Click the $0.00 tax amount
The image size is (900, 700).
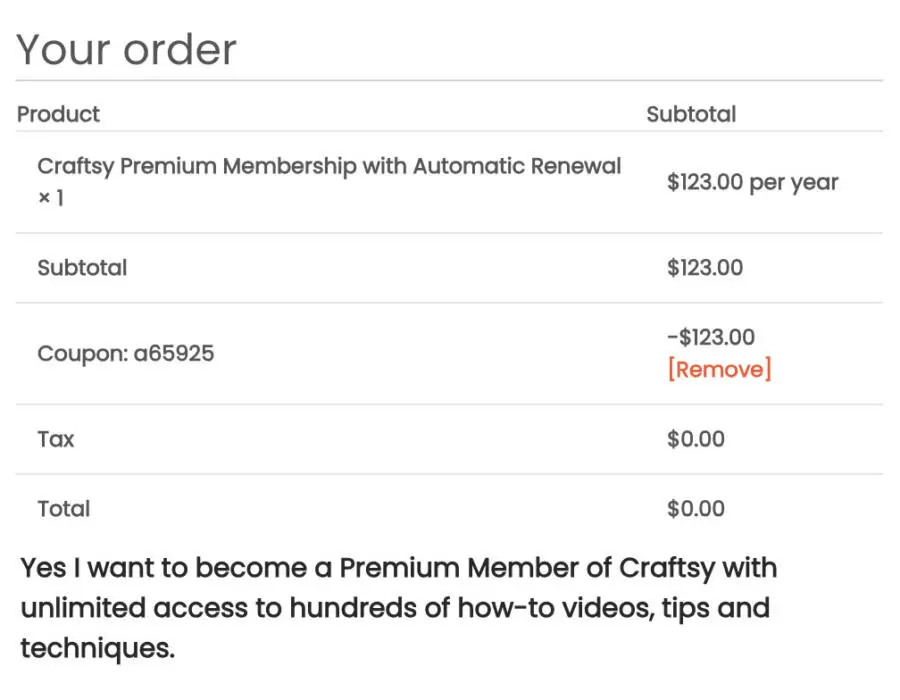(696, 440)
